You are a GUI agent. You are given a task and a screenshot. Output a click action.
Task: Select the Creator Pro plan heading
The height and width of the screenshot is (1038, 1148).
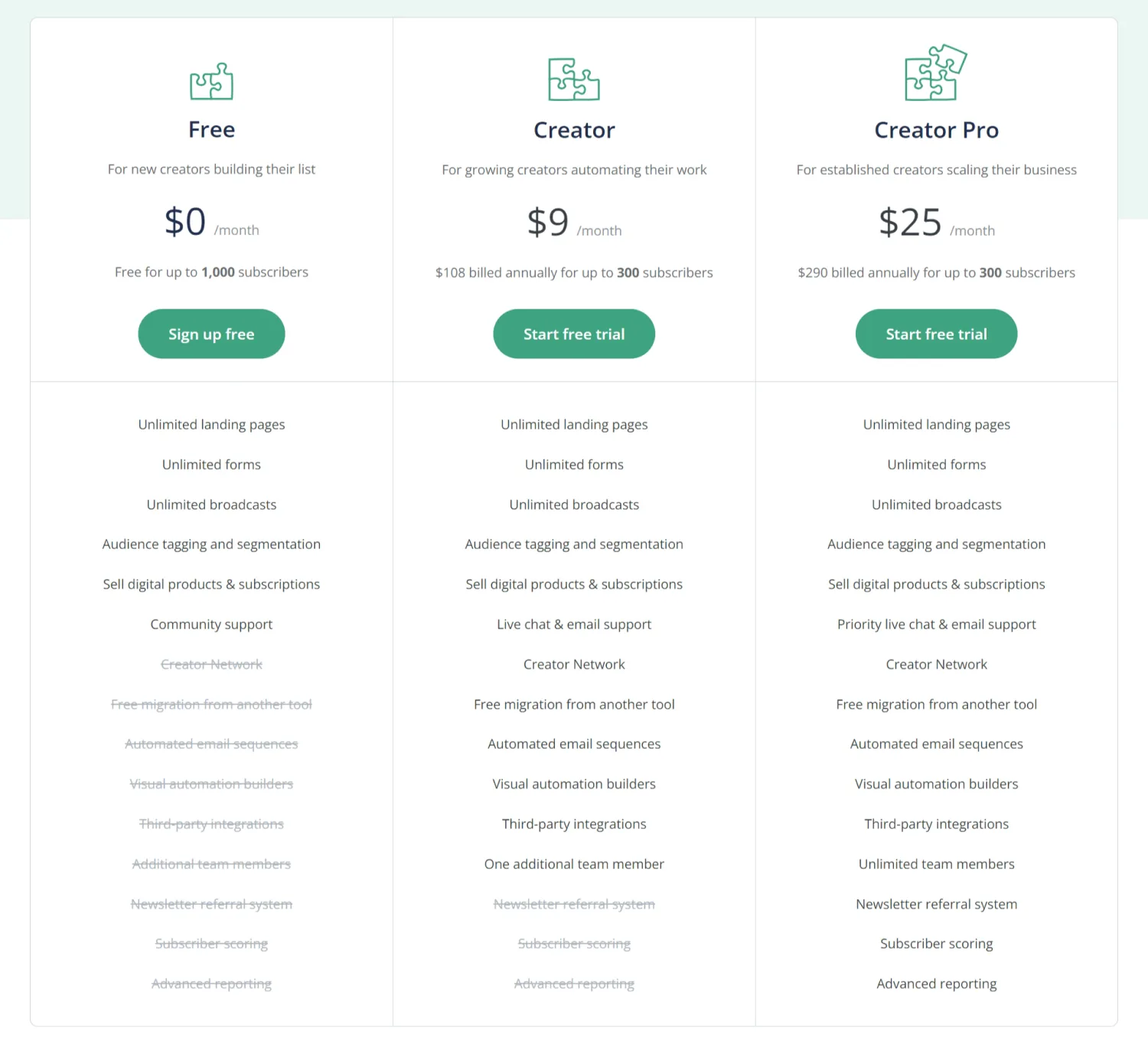tap(936, 130)
